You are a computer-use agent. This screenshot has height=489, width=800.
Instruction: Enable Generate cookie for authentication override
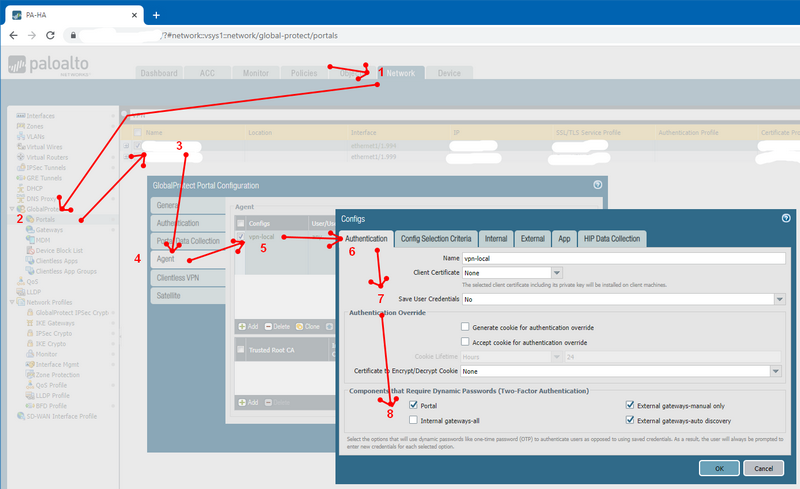(x=465, y=327)
